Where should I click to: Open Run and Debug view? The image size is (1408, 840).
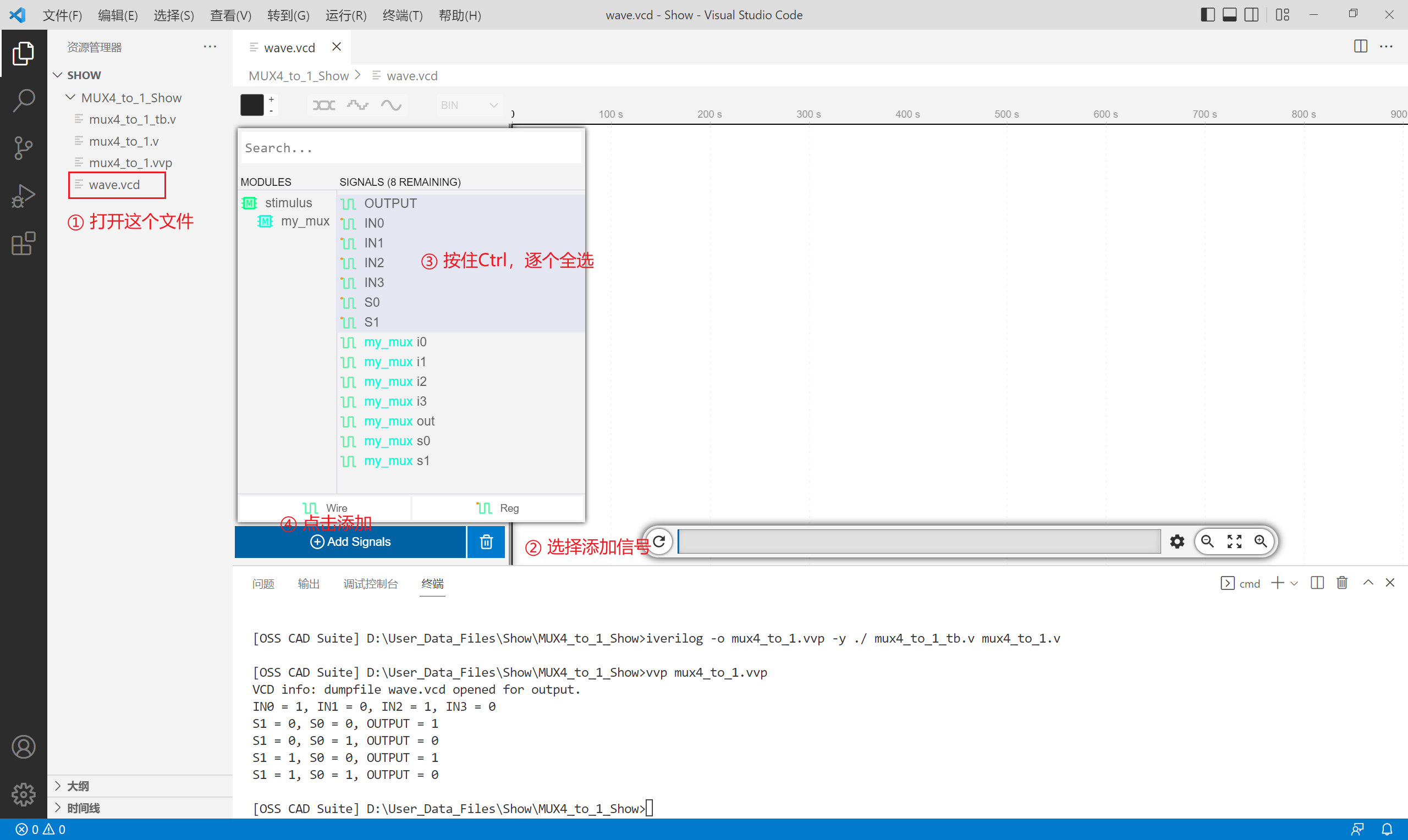pos(23,196)
